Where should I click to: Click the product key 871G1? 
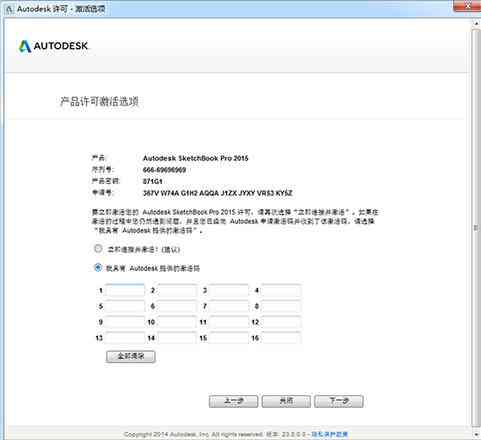152,181
